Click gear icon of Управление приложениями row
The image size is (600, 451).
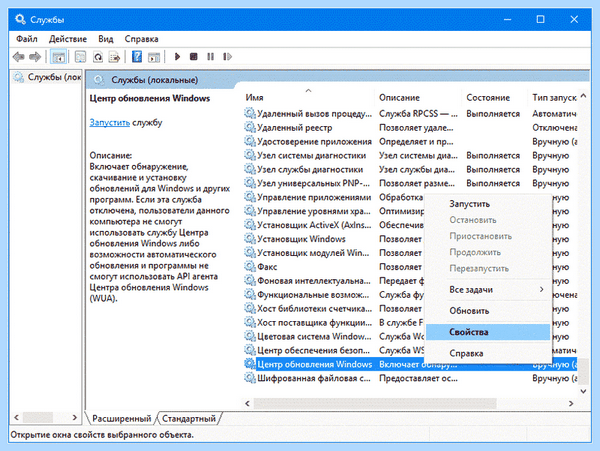[x=250, y=197]
